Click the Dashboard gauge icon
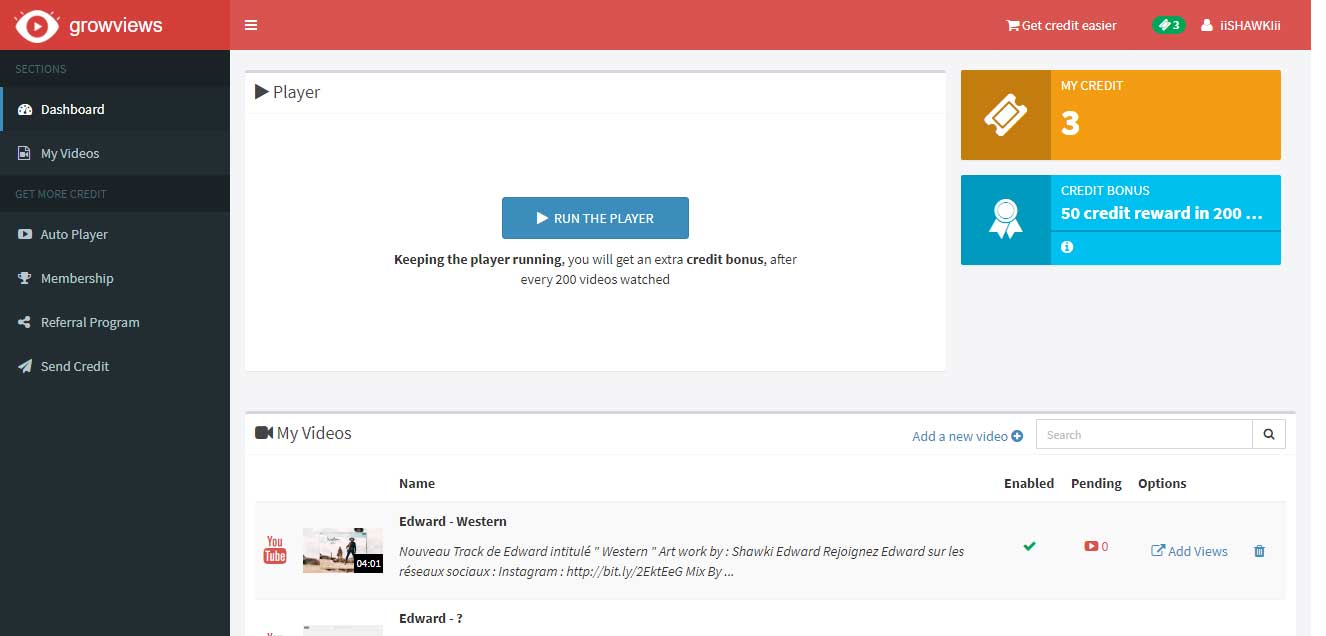1326x636 pixels. 25,109
